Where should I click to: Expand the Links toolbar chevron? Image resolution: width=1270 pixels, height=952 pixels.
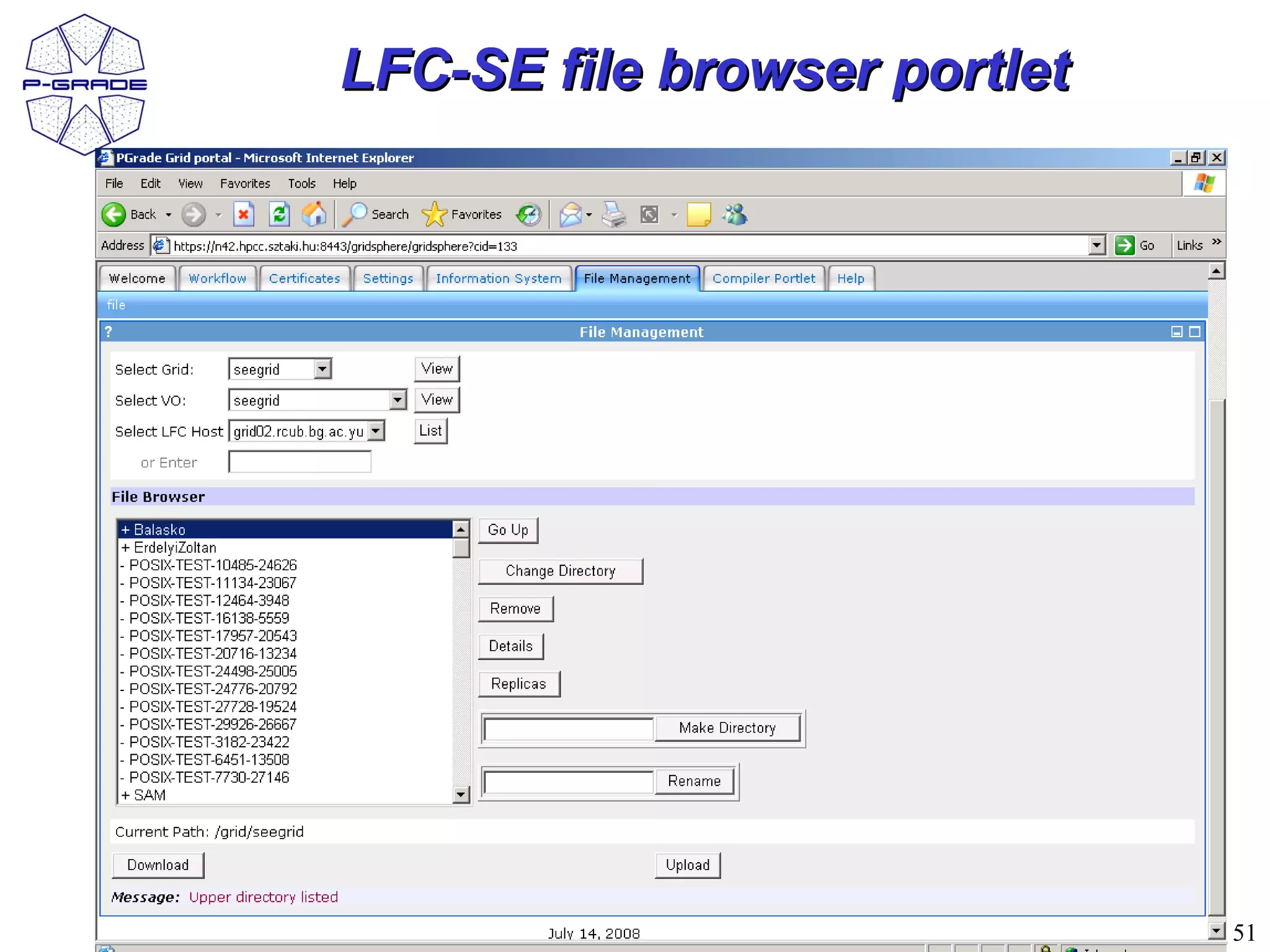tap(1216, 242)
